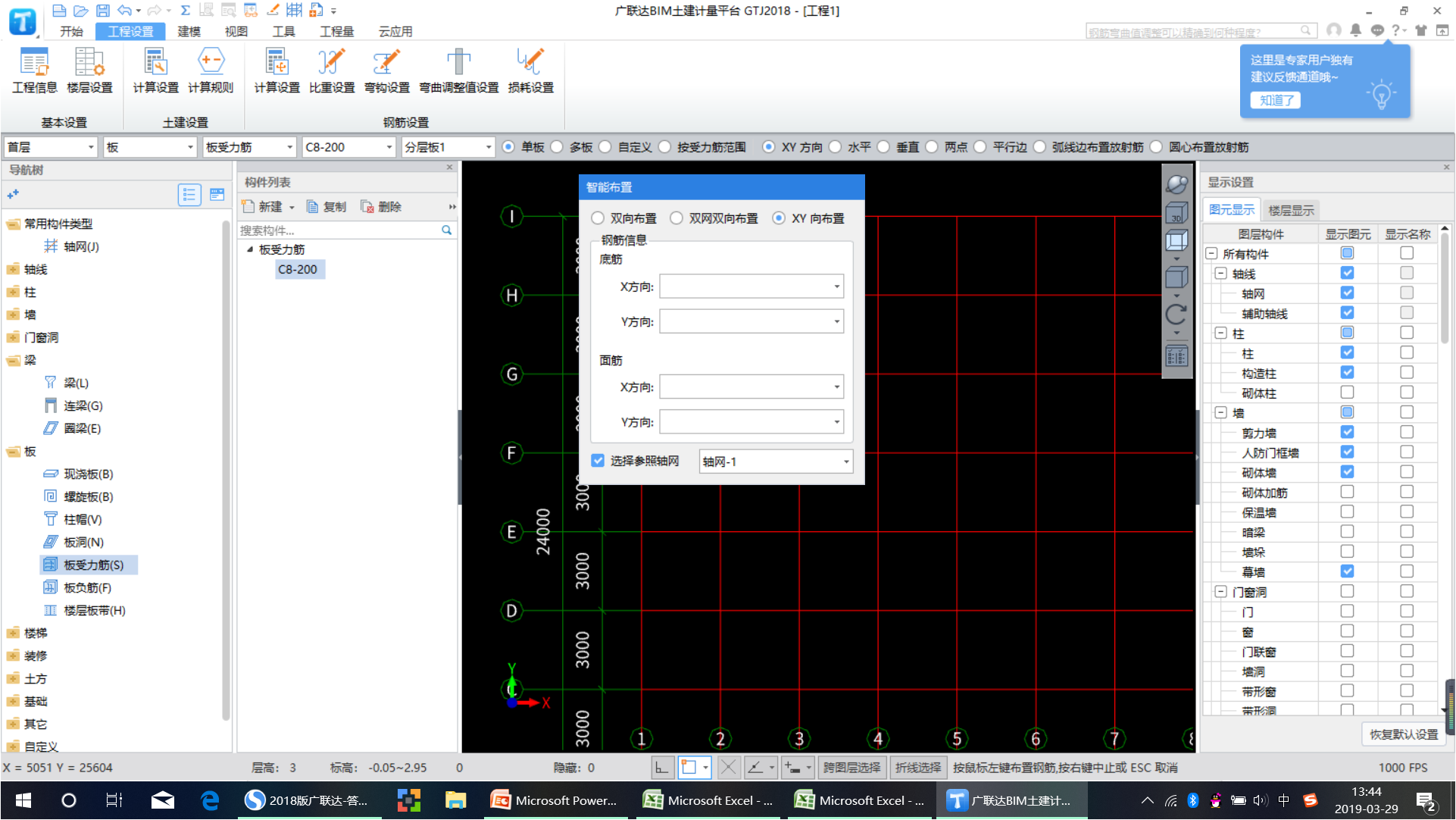This screenshot has height=820, width=1456.
Task: Click the sum Σ icon
Action: point(185,11)
